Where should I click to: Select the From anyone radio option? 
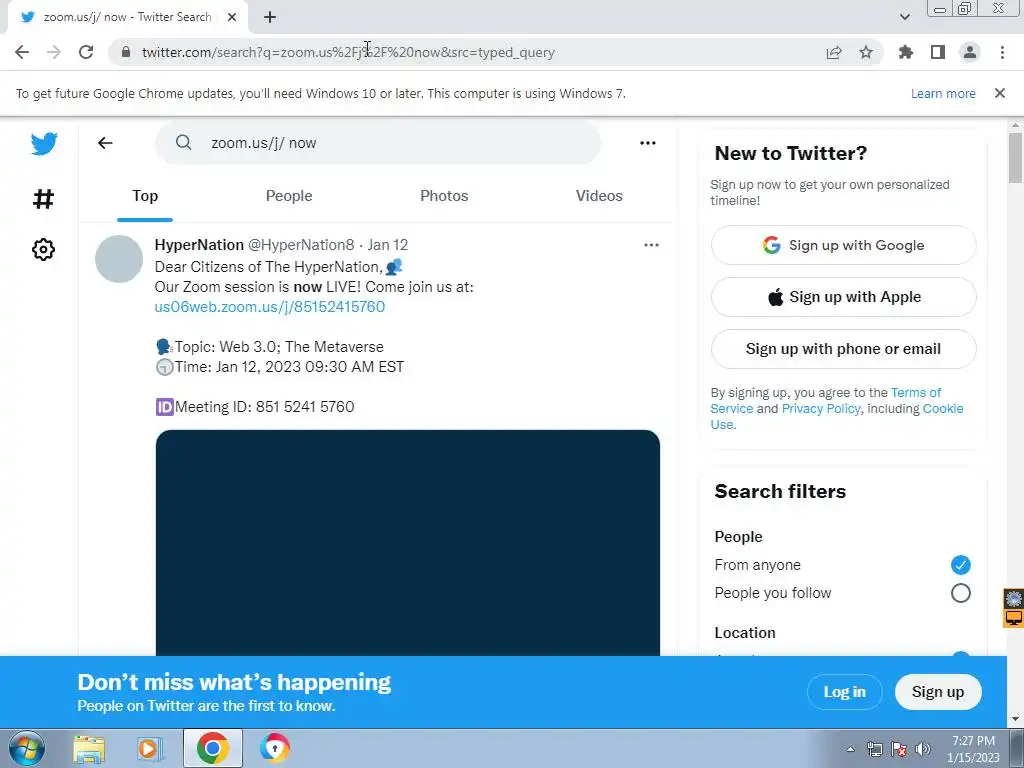(x=960, y=565)
